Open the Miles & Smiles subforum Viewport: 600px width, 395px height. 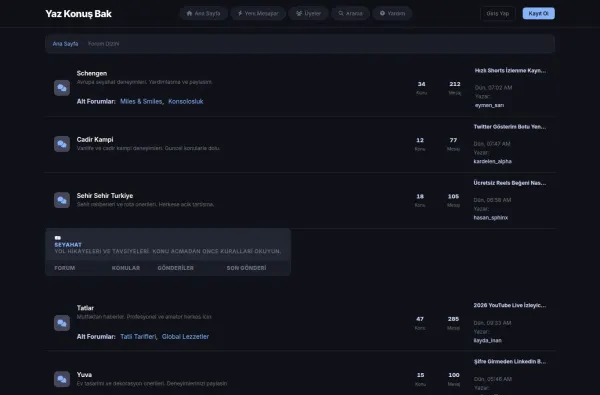(141, 101)
